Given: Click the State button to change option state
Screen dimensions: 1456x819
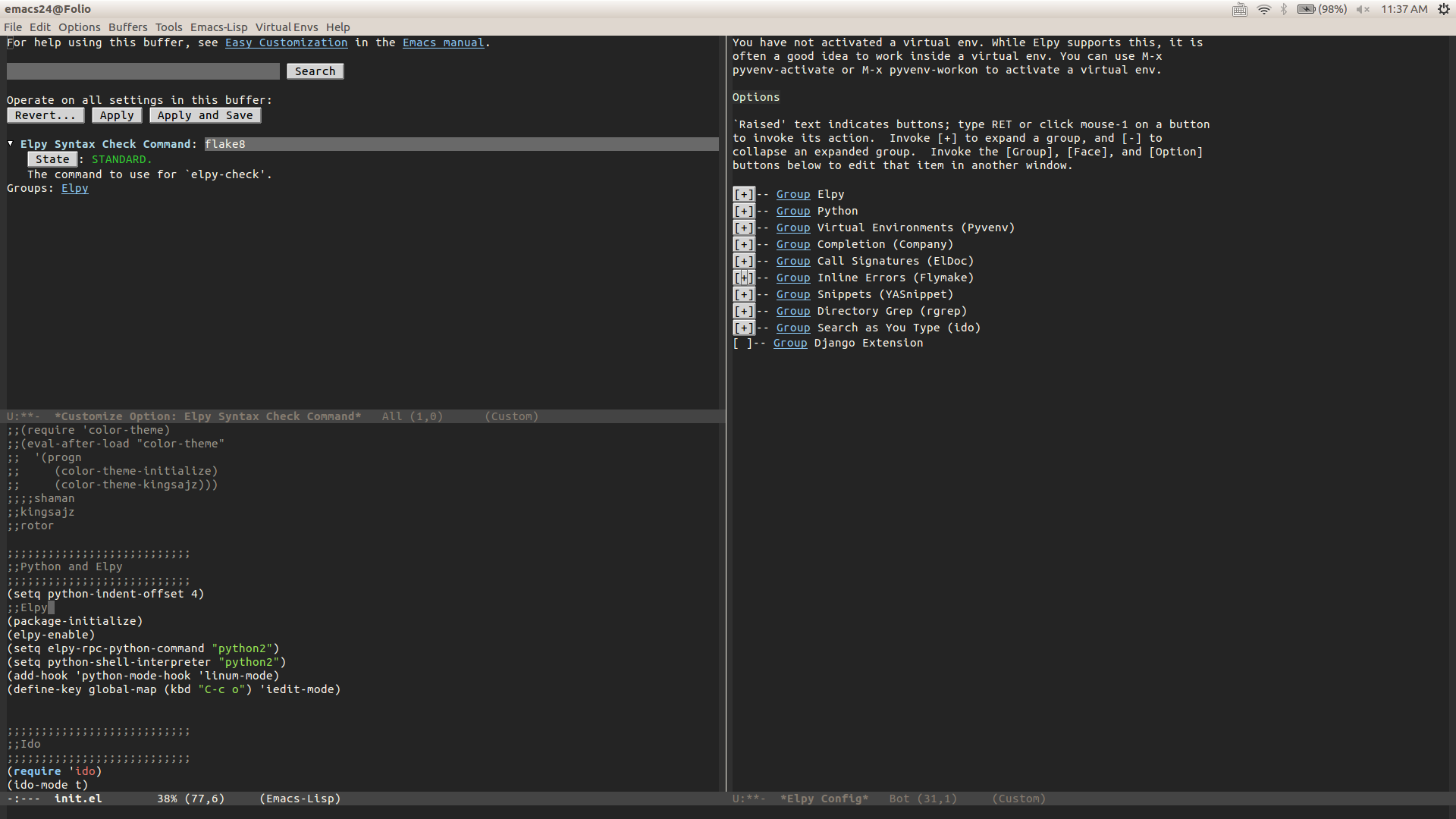Looking at the screenshot, I should (x=52, y=159).
